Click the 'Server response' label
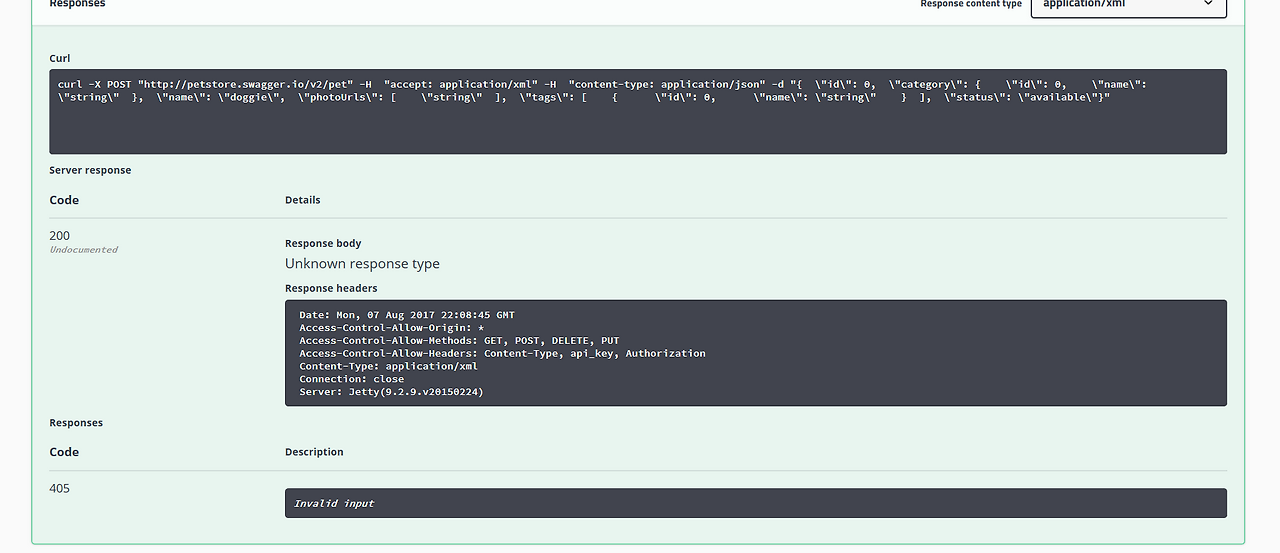Screen dimensions: 1280x553 (x=90, y=170)
